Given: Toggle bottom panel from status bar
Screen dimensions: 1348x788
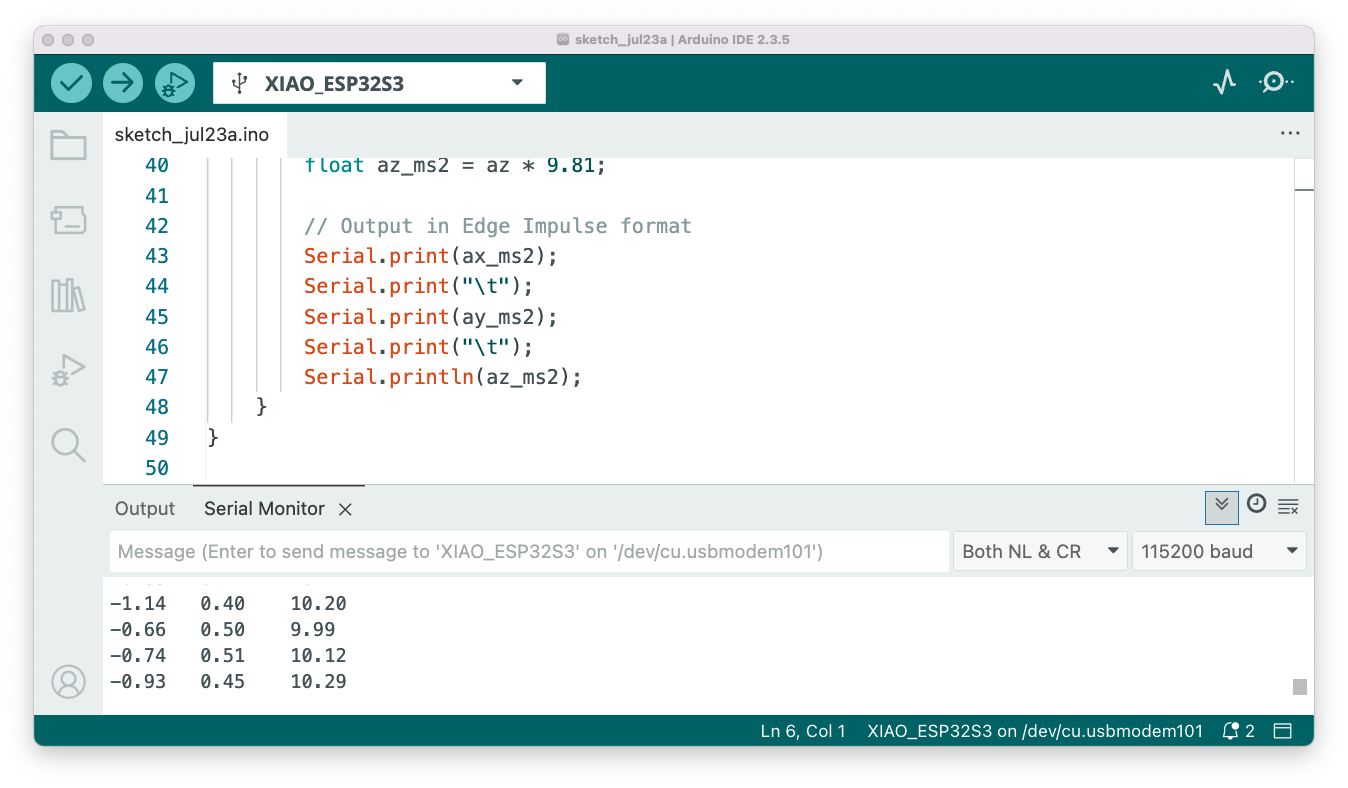Looking at the screenshot, I should (x=1283, y=731).
